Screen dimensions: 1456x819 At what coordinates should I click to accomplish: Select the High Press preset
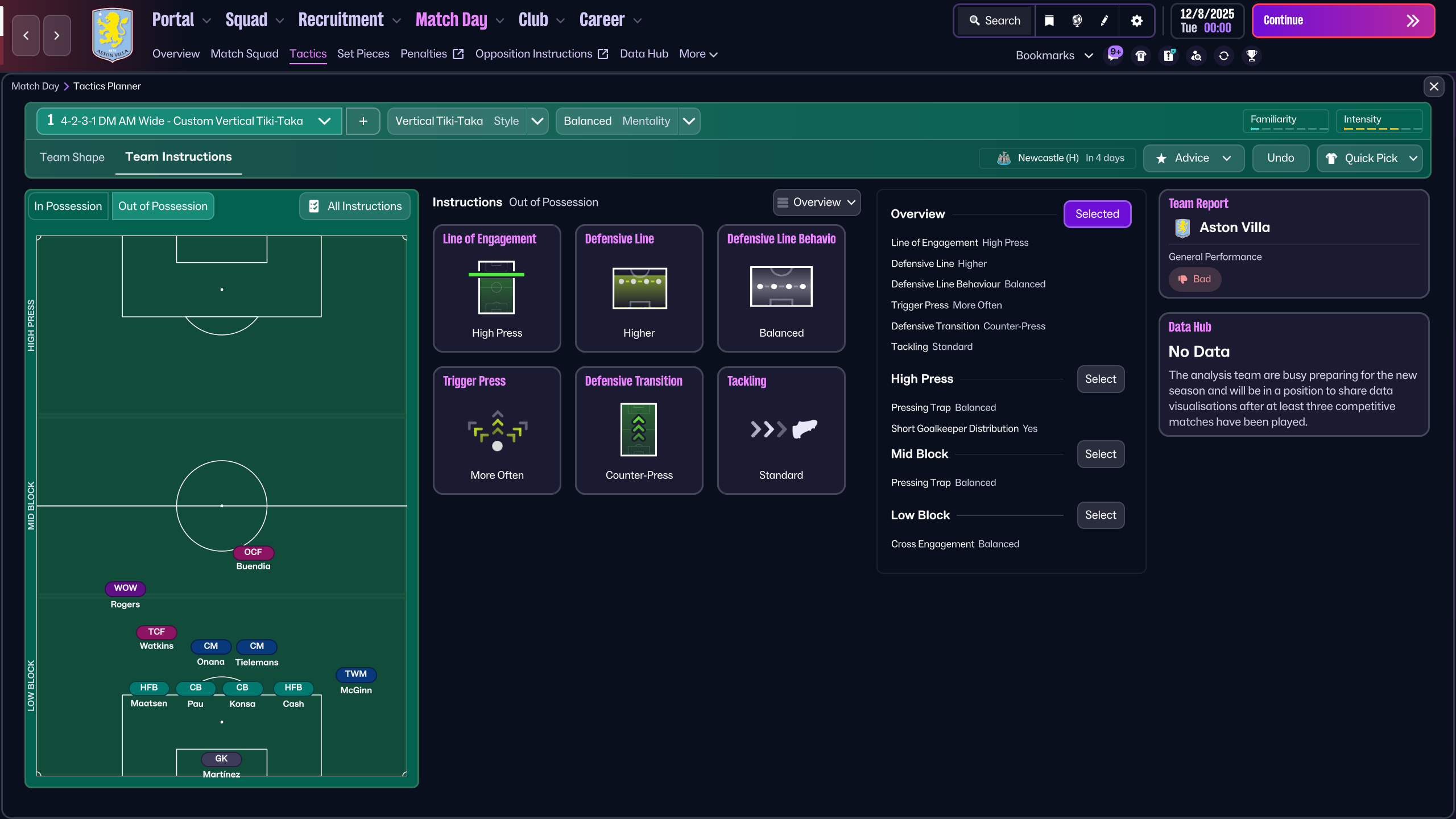[1101, 379]
